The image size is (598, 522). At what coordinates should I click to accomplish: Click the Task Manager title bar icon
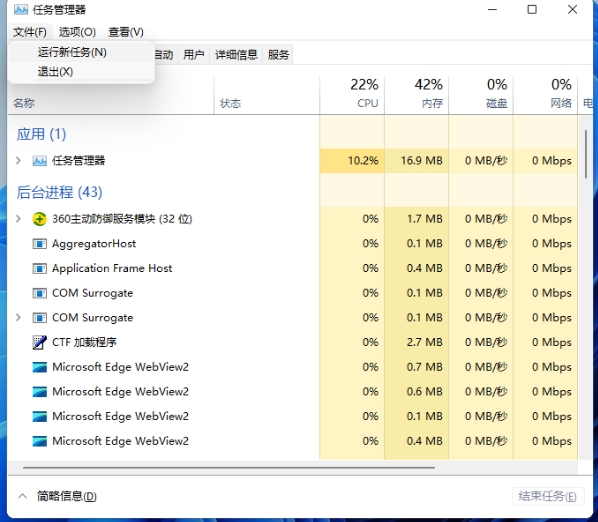(x=21, y=10)
